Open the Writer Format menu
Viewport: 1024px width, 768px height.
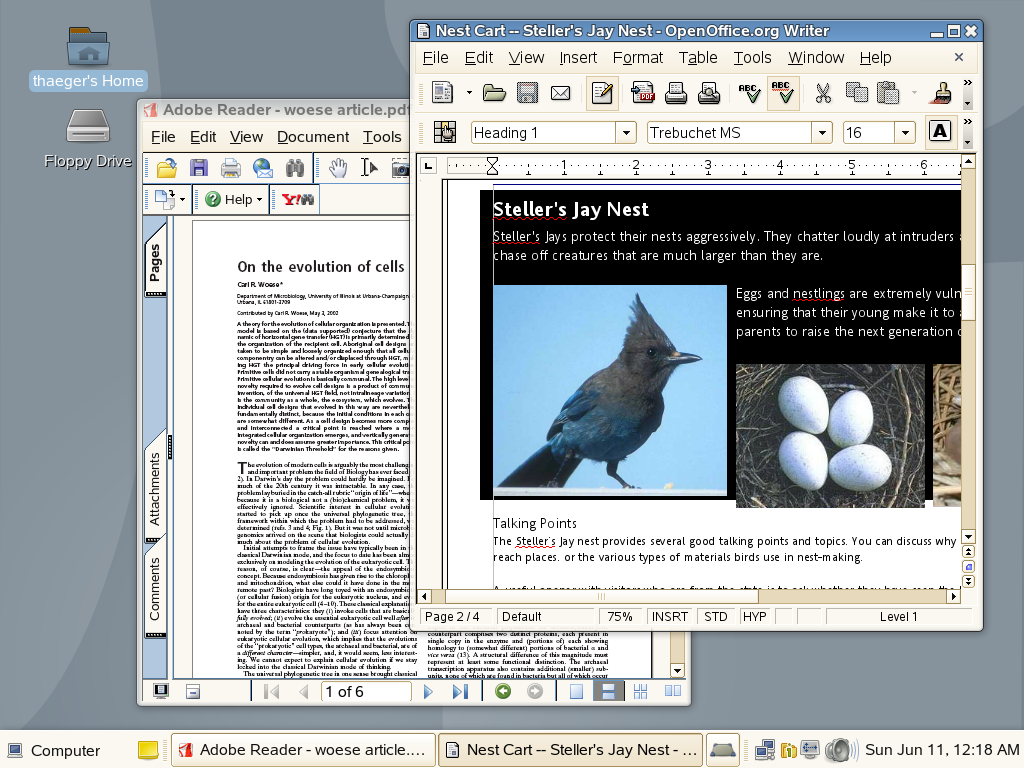(637, 58)
